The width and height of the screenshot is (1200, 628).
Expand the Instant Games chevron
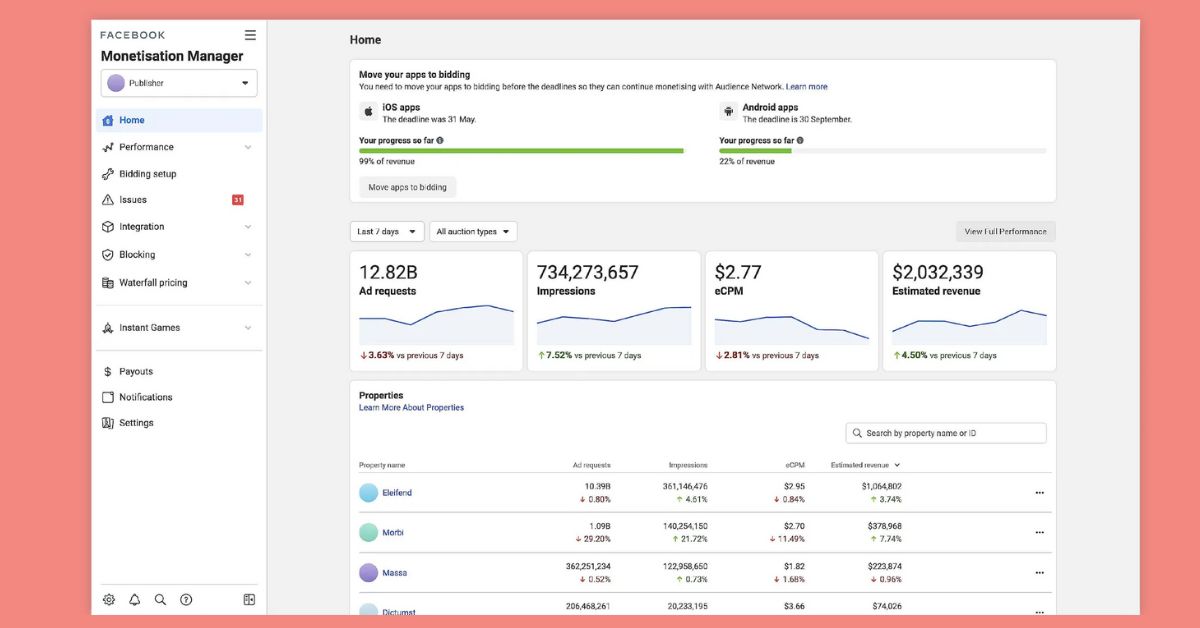(248, 328)
